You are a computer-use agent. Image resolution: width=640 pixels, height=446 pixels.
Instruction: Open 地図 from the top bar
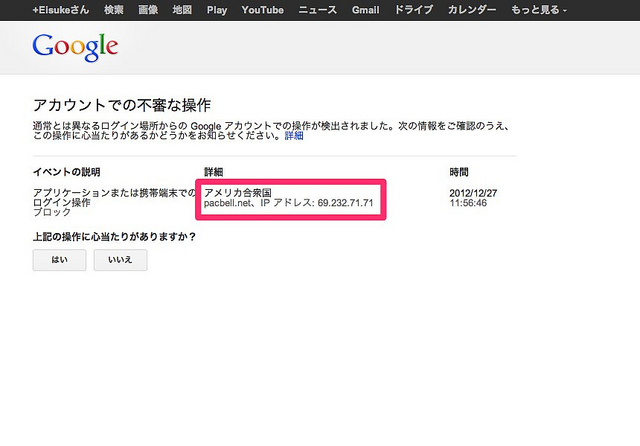click(182, 10)
